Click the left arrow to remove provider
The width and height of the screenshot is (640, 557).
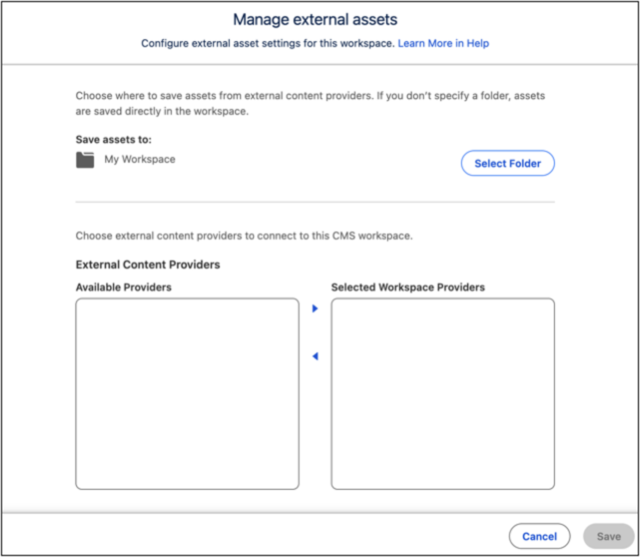315,356
